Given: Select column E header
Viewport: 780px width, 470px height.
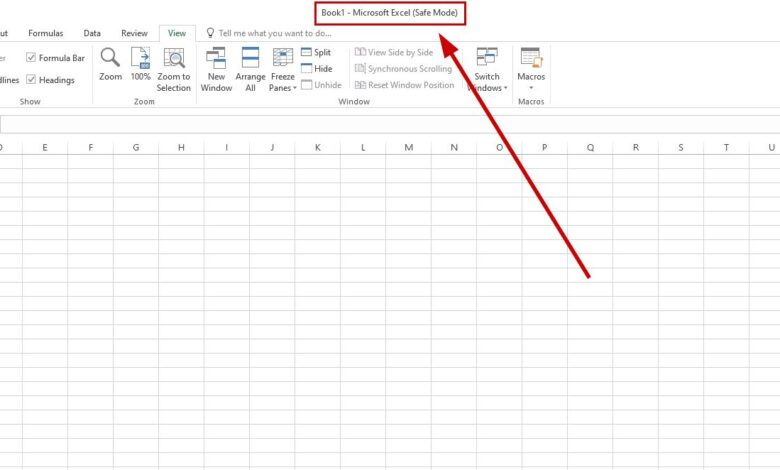Looking at the screenshot, I should click(x=45, y=147).
